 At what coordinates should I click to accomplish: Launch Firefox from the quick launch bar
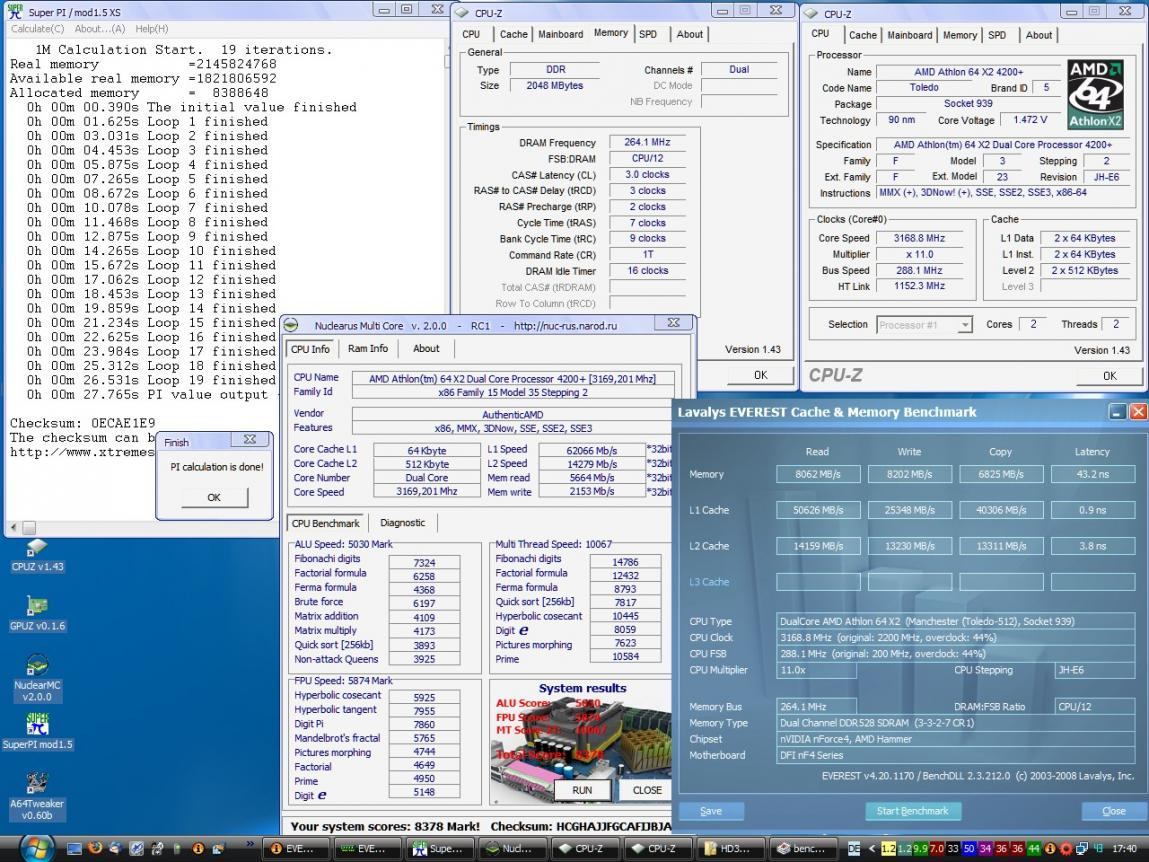point(95,849)
